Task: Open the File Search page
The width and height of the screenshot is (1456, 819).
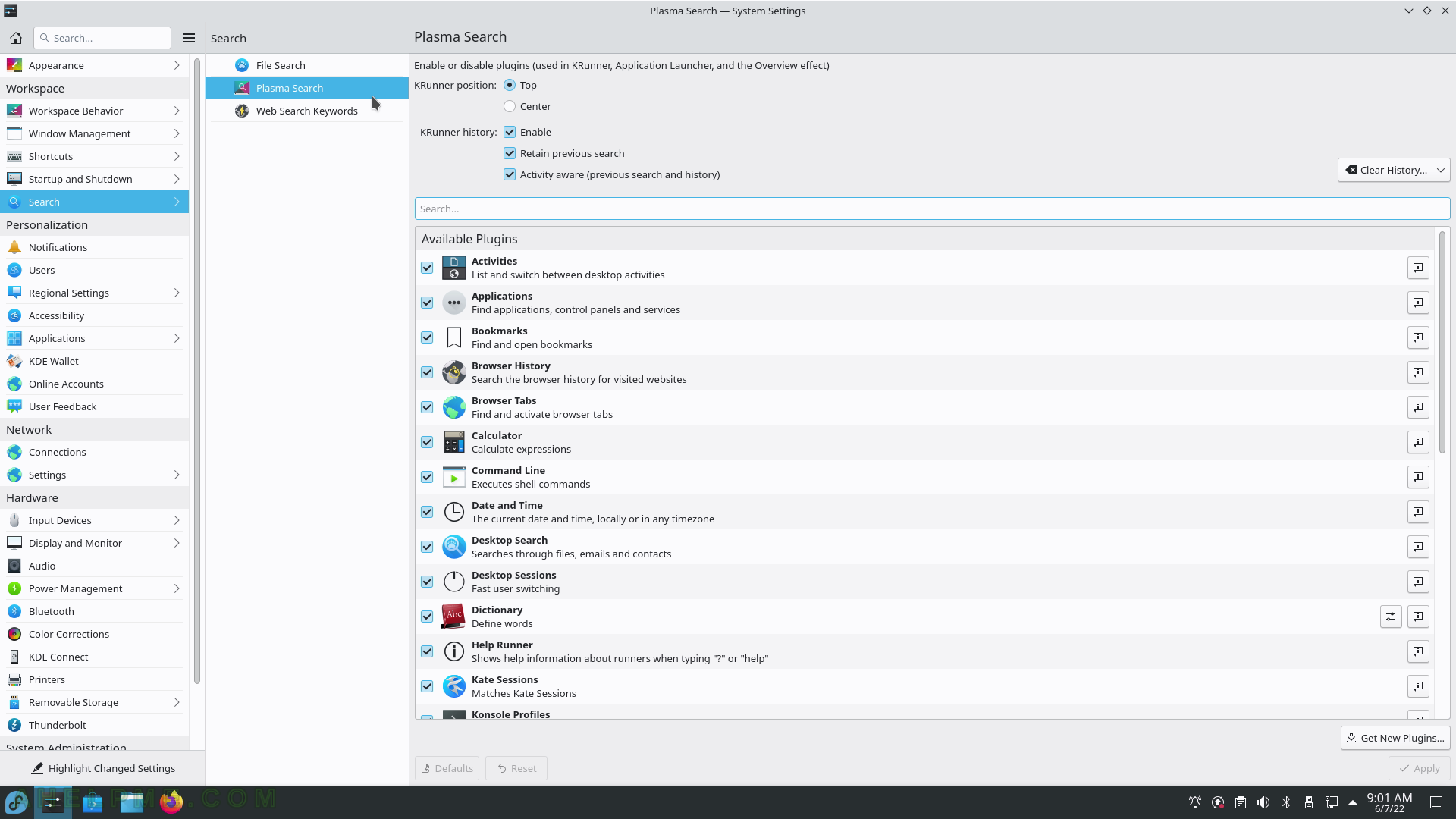Action: 307,65
